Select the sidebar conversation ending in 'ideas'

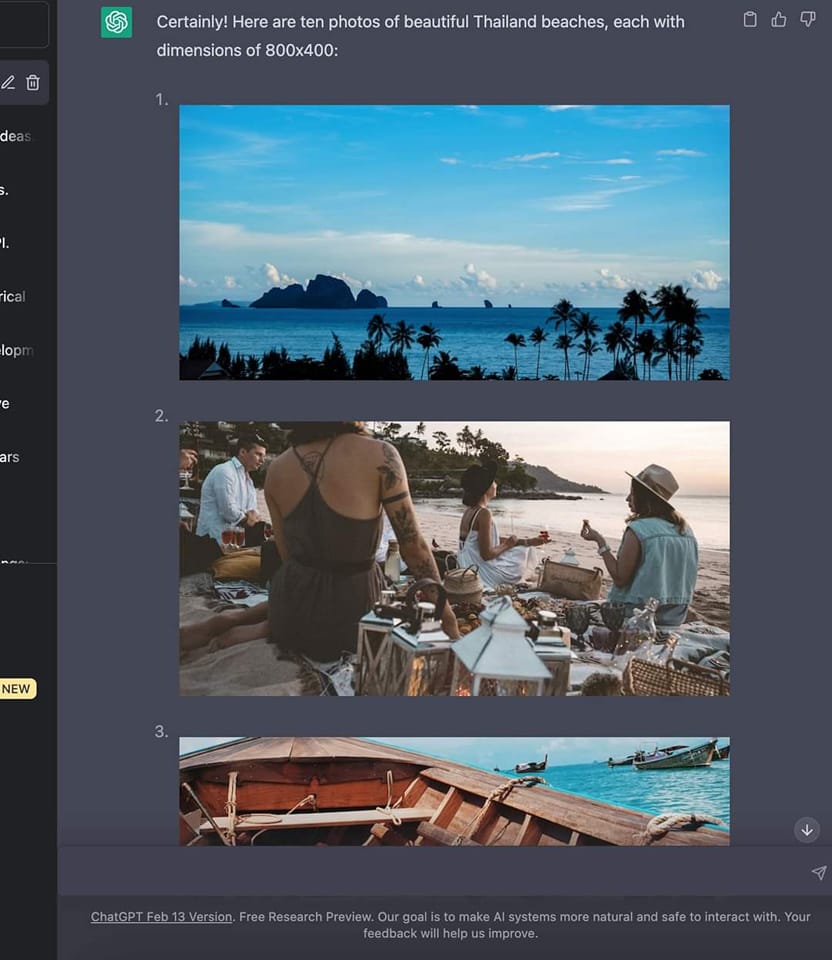click(15, 136)
